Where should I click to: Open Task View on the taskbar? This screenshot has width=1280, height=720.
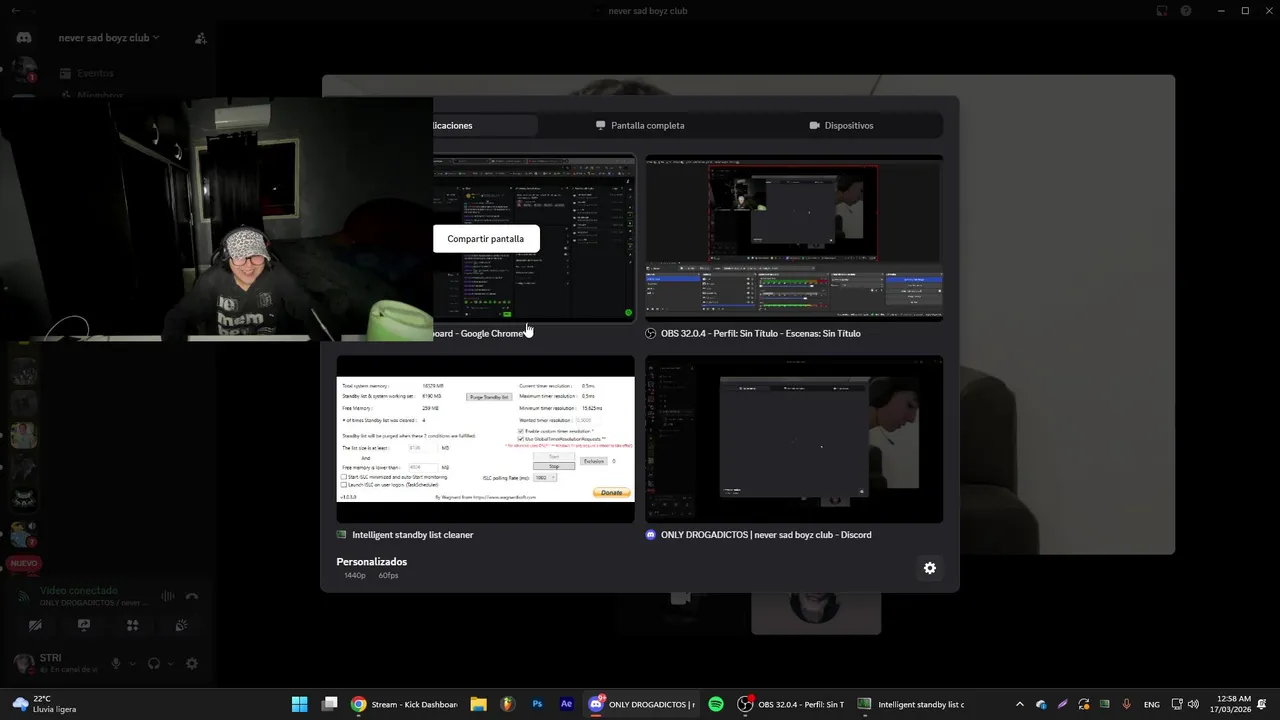click(329, 704)
